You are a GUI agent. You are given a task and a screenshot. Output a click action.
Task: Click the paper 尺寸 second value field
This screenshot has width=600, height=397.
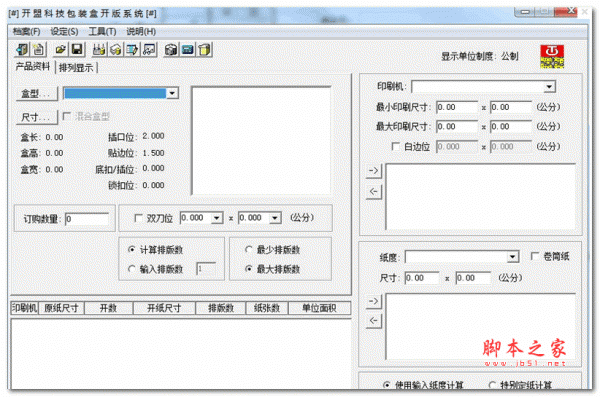473,278
